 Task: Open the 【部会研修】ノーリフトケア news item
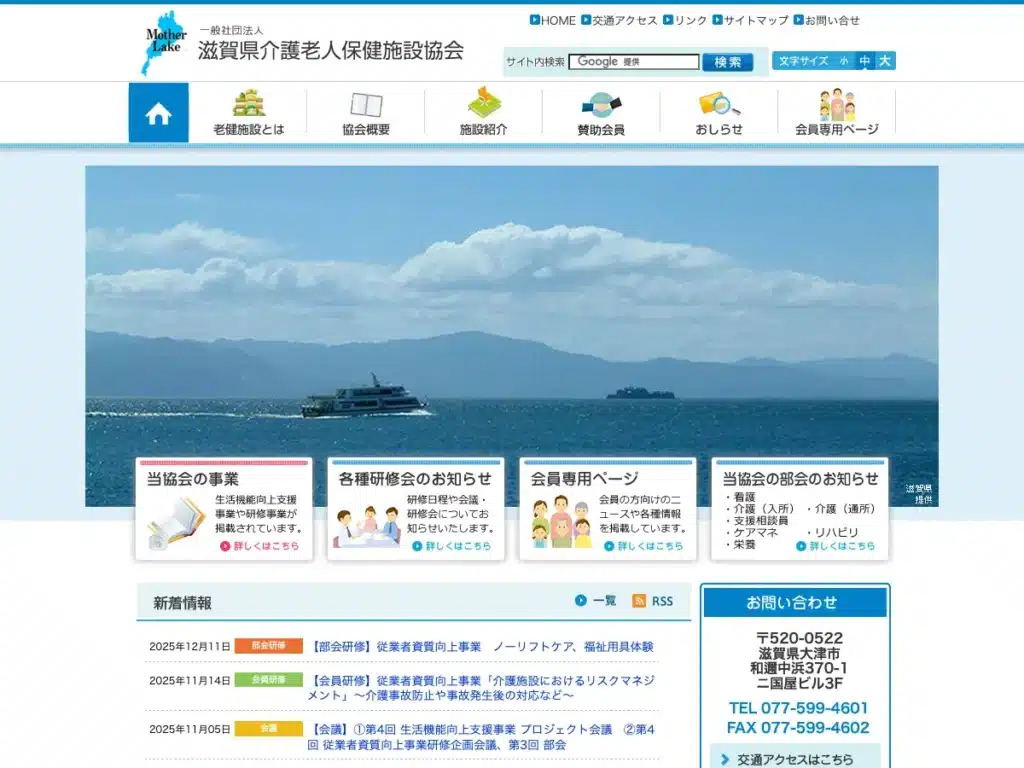pos(481,647)
